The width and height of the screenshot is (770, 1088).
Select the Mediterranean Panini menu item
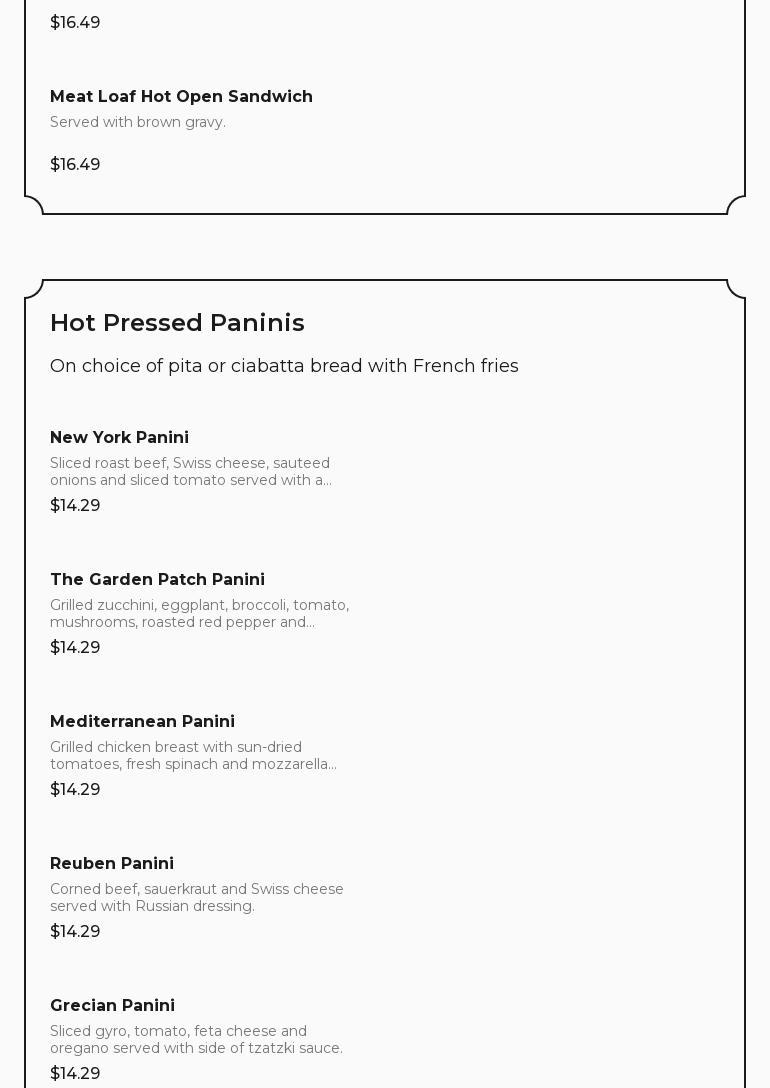[x=142, y=722]
